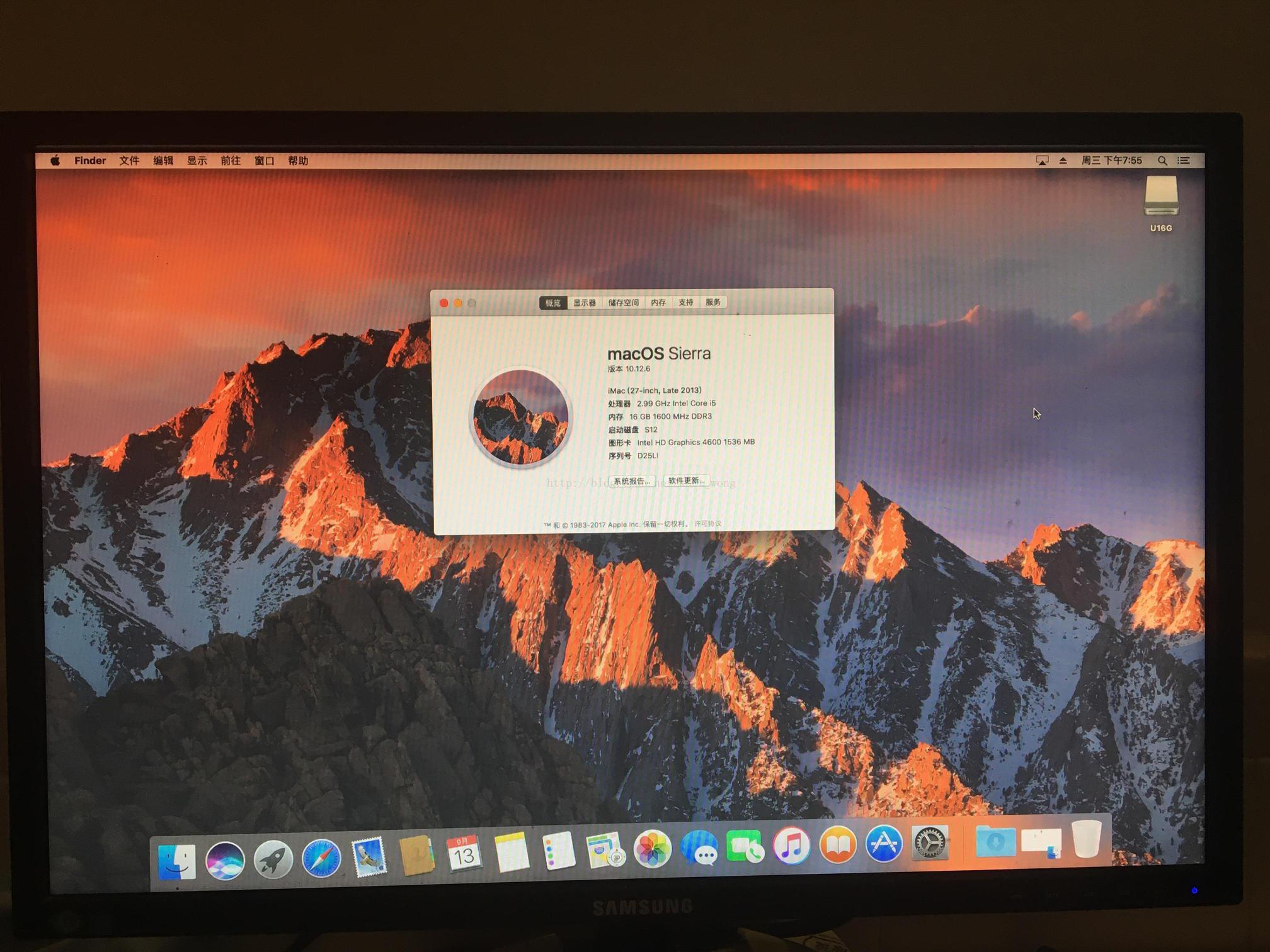
Task: Open Calendar icon showing 13
Action: 464,854
